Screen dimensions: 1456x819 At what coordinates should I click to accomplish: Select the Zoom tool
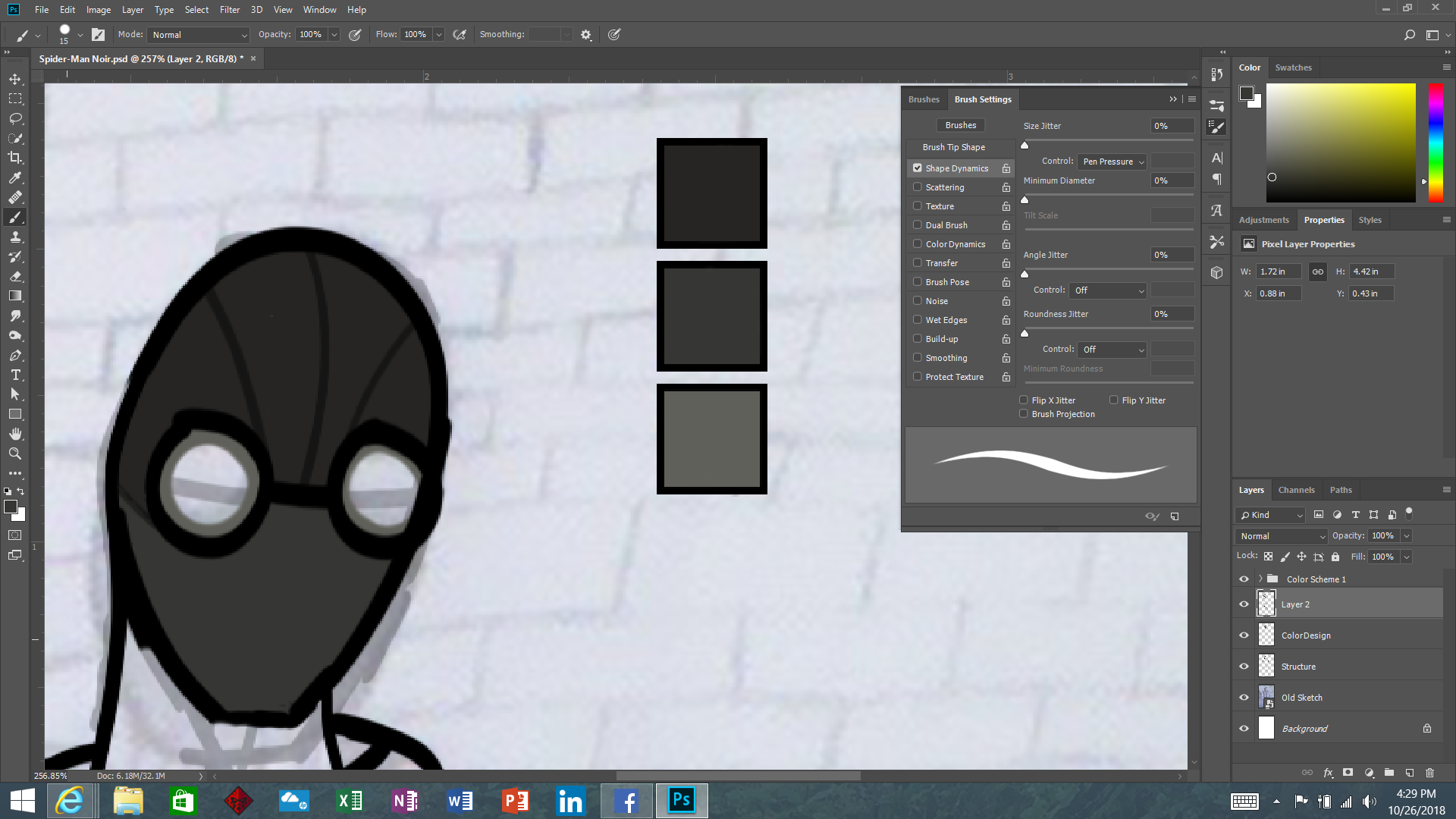[x=15, y=453]
